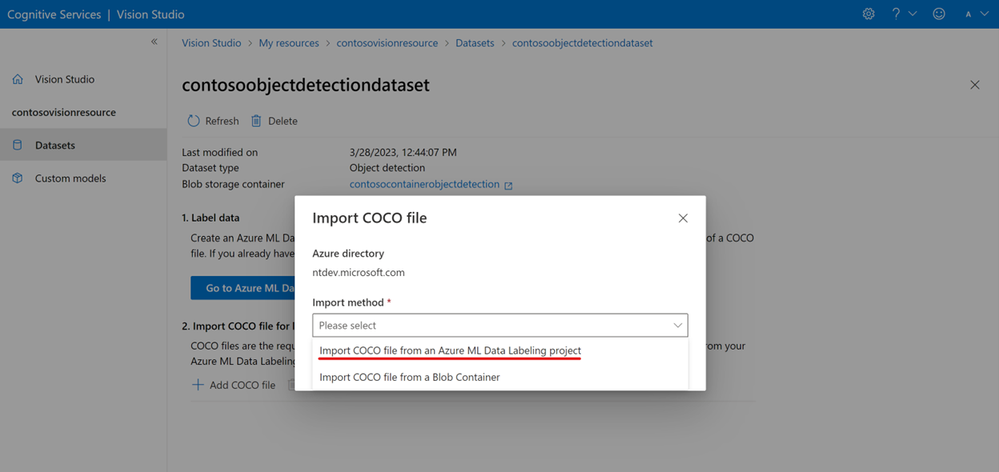Click Vision Studio in top header

click(148, 14)
